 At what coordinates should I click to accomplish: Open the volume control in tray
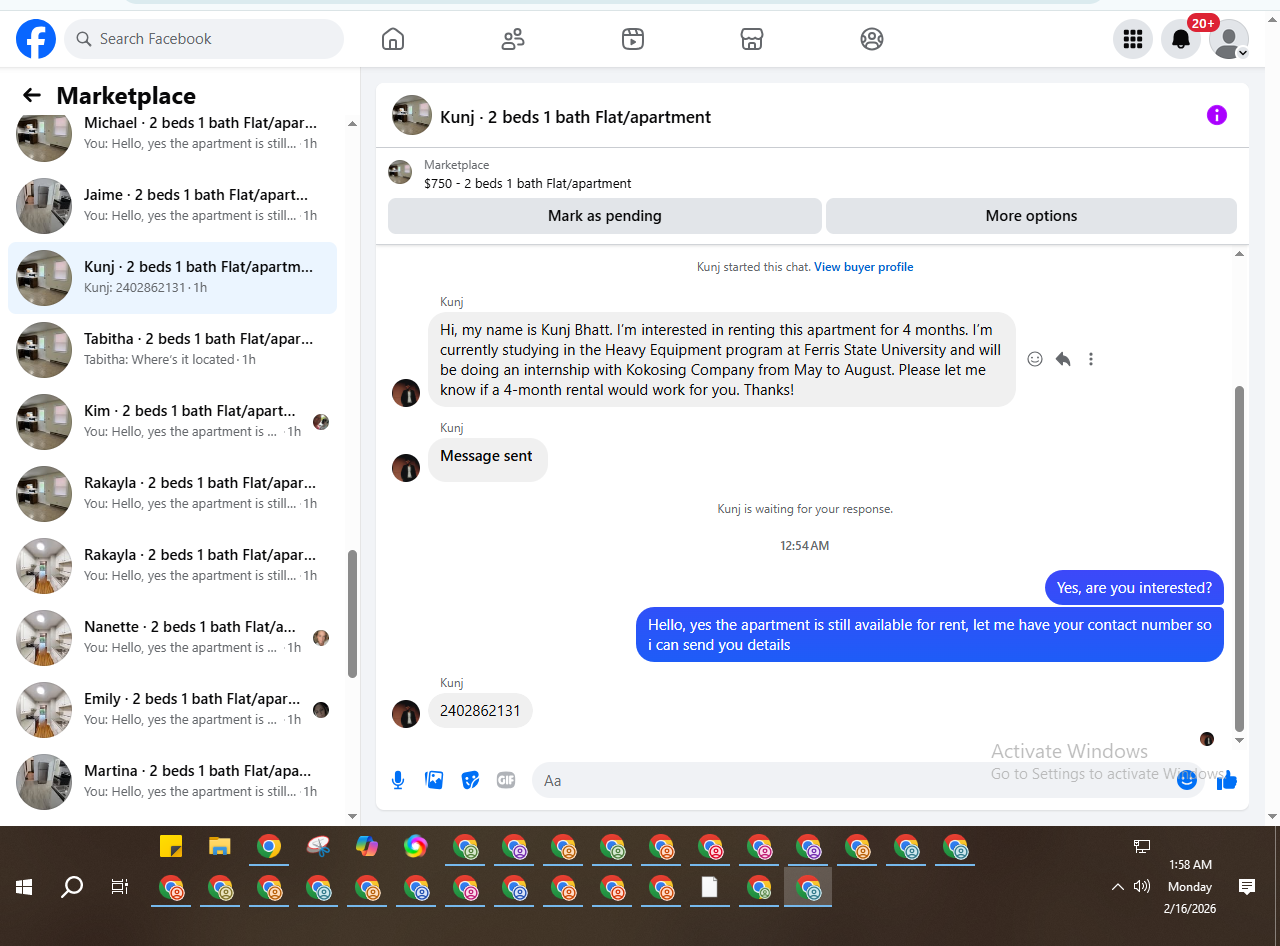pyautogui.click(x=1142, y=887)
